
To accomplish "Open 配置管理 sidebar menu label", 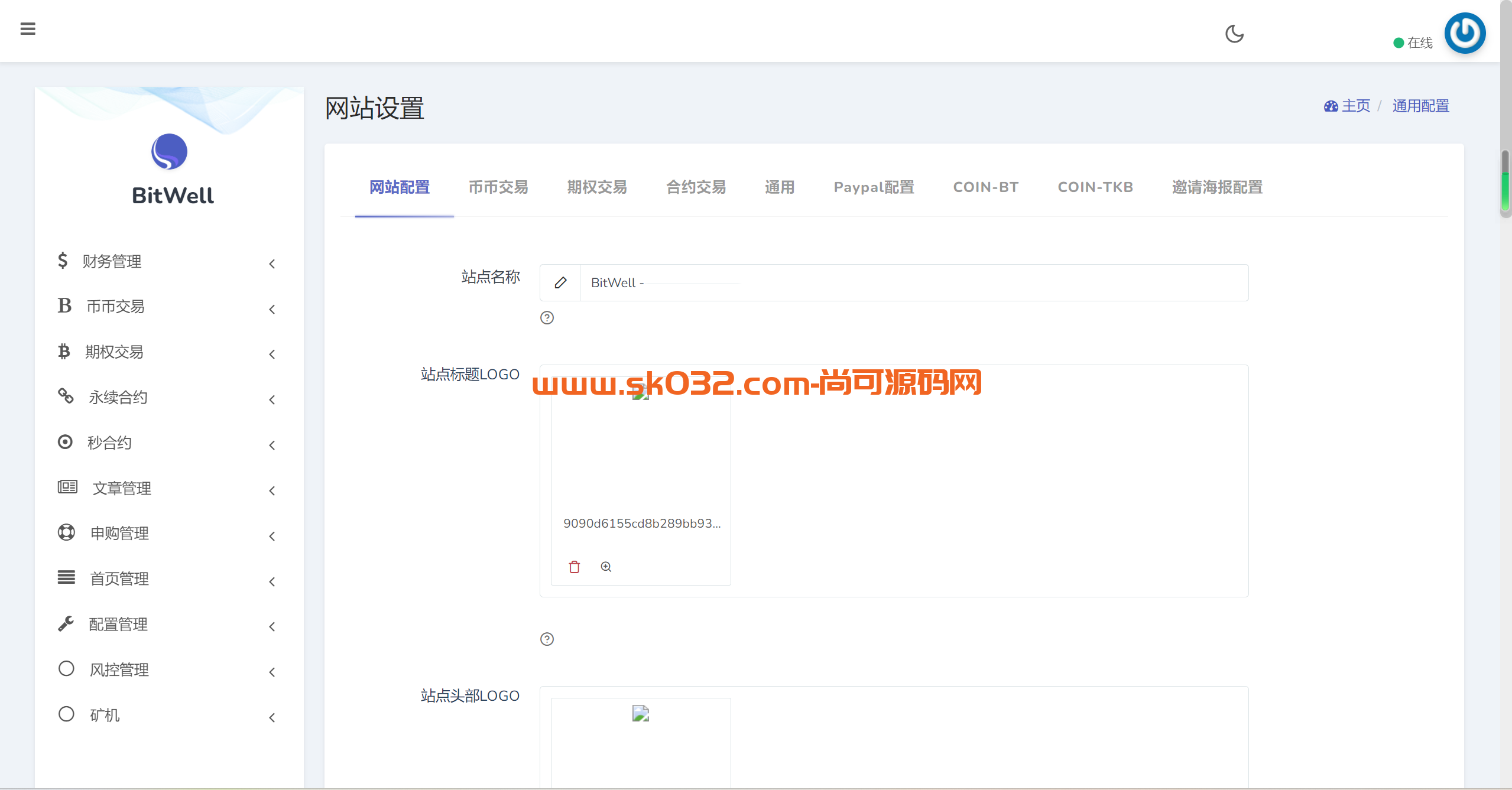I will coord(118,624).
